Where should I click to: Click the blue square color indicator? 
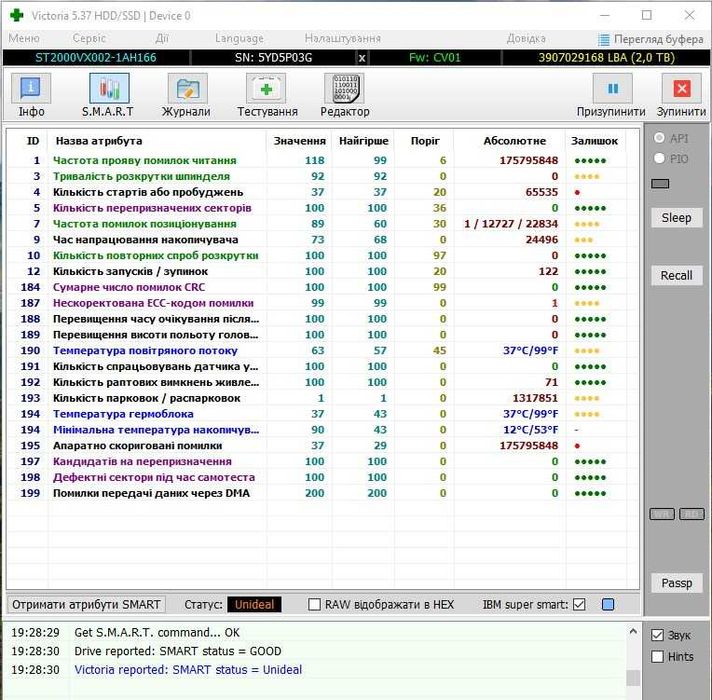click(608, 604)
